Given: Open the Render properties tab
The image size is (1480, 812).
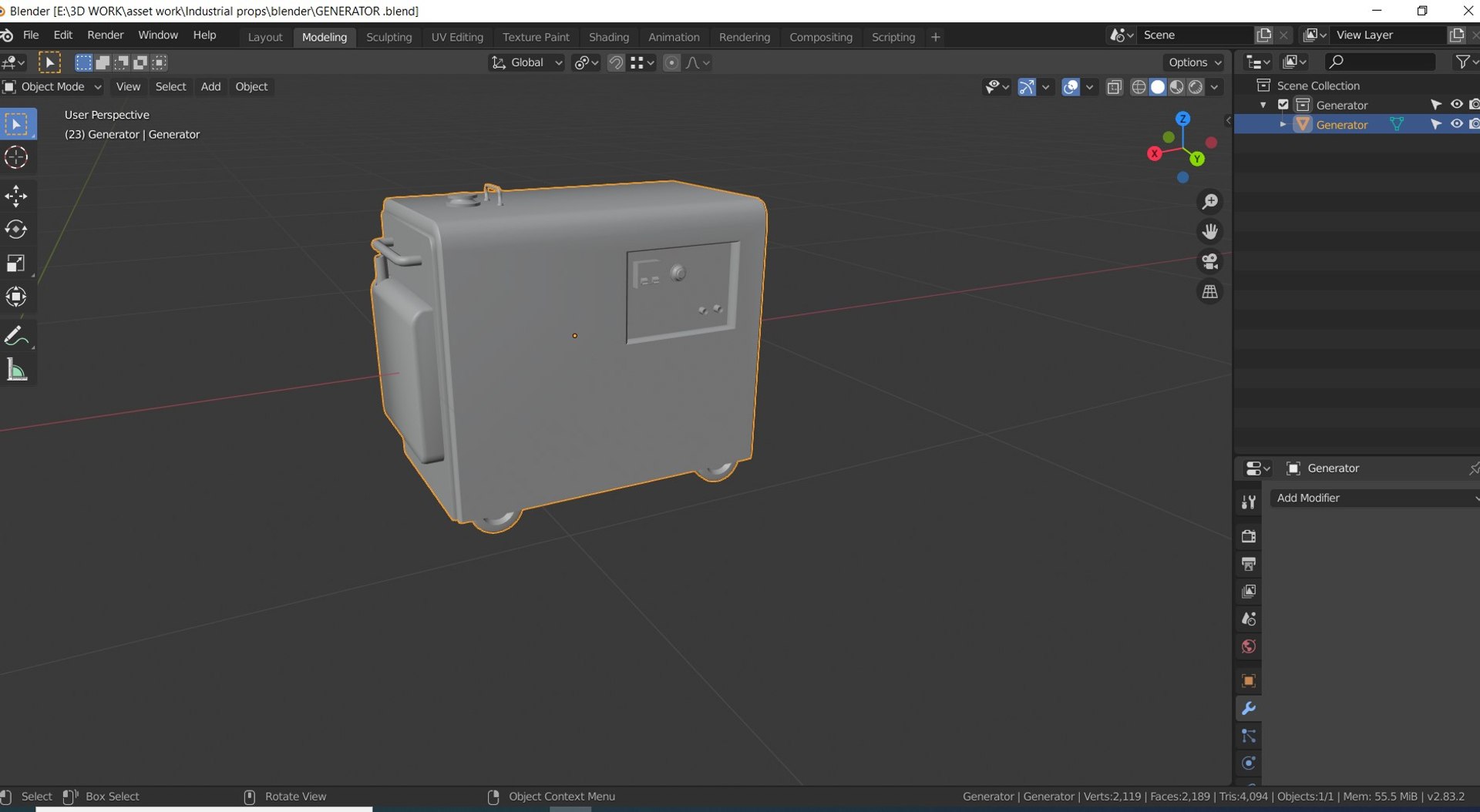Looking at the screenshot, I should pyautogui.click(x=1249, y=536).
